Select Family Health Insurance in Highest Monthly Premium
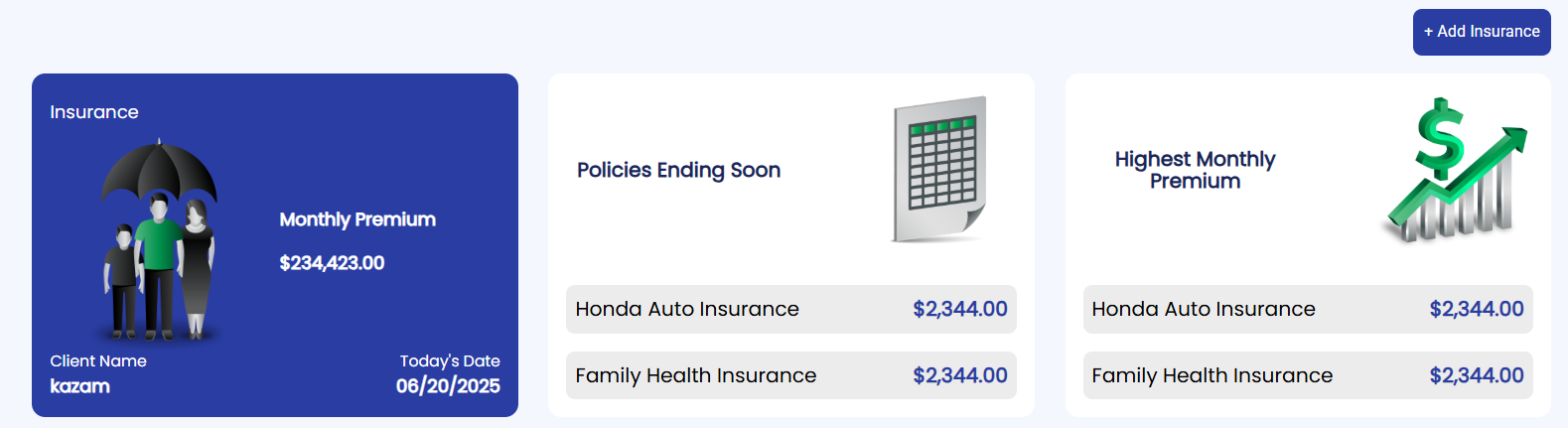 1212,375
